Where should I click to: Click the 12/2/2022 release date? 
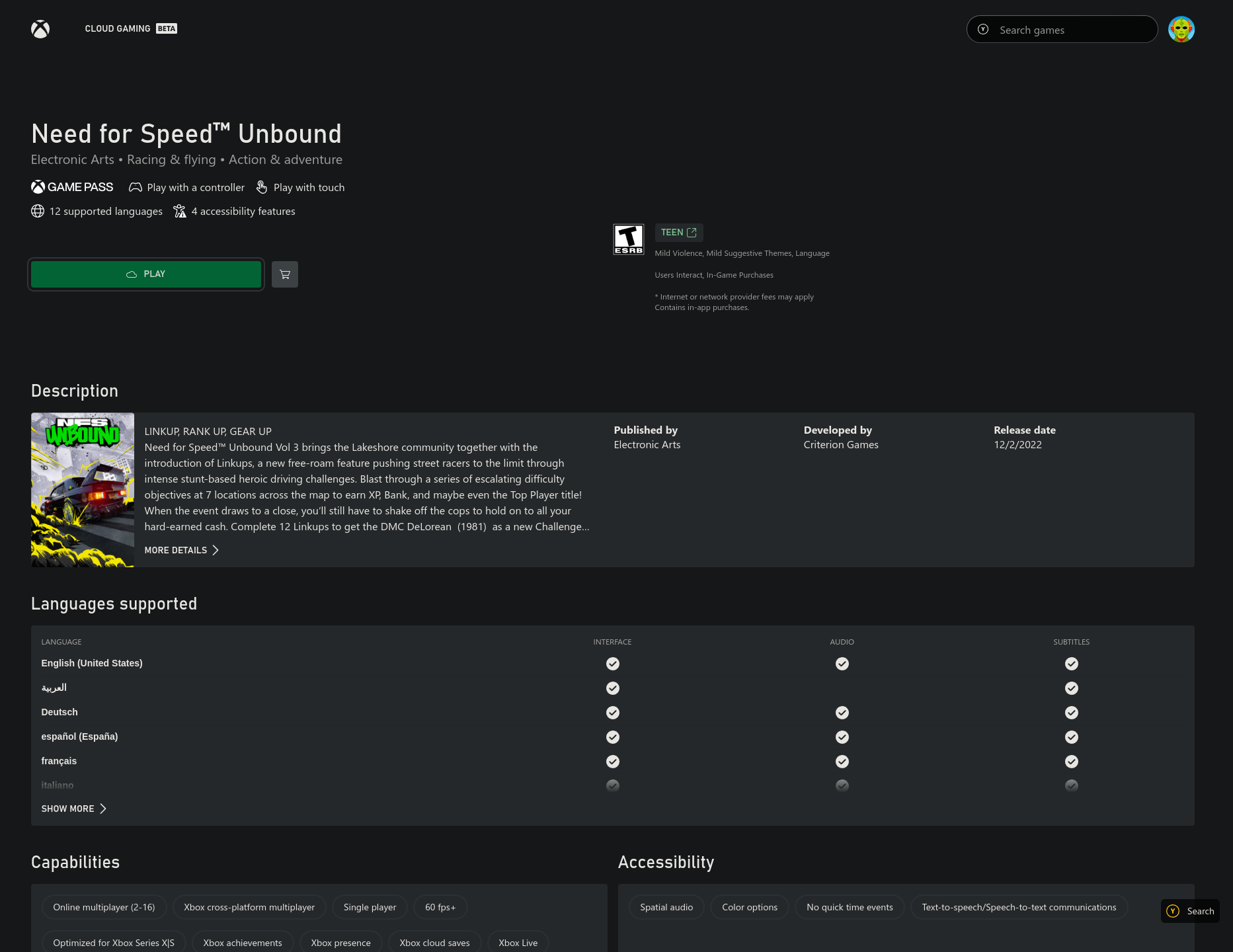tap(1017, 445)
